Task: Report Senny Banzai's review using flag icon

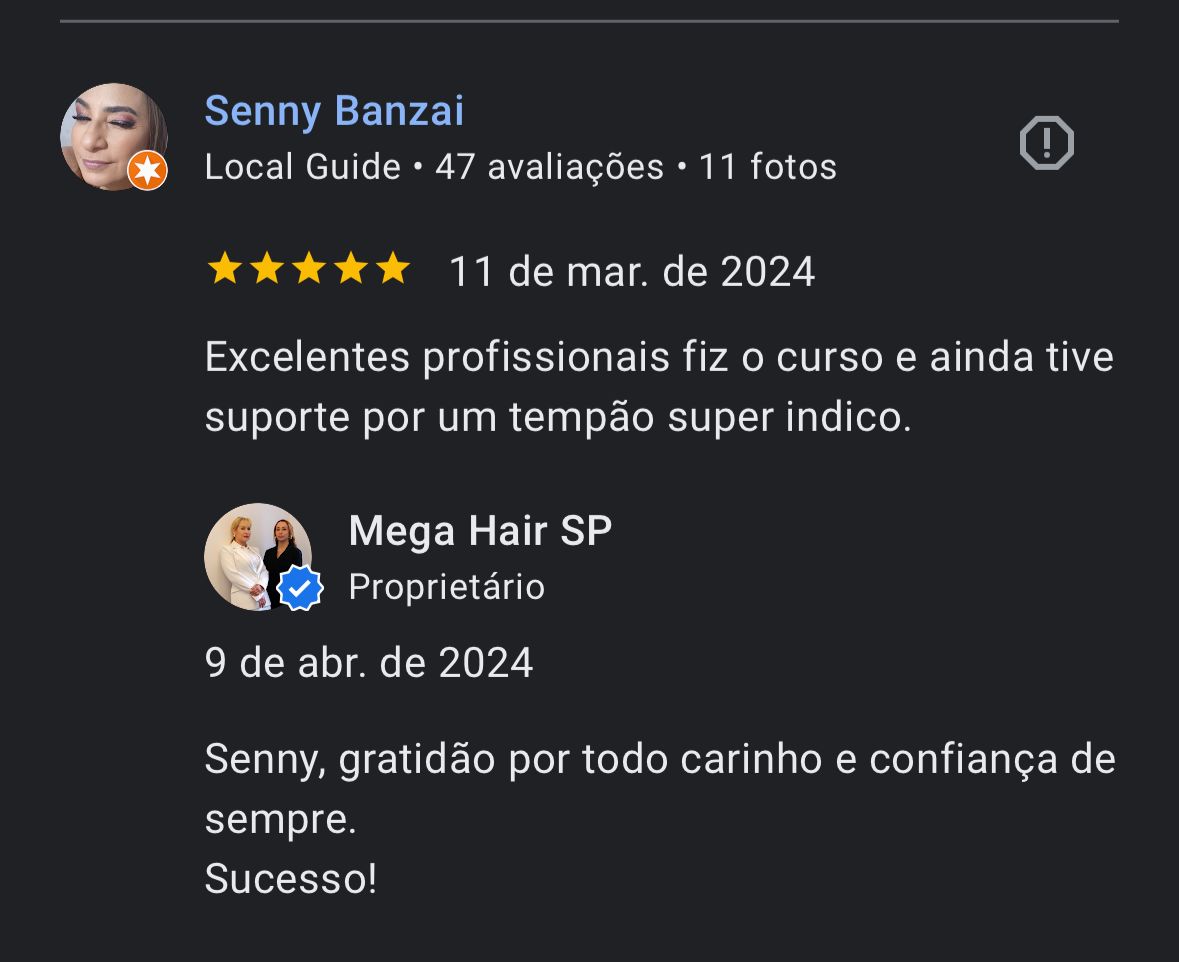Action: (x=1046, y=143)
